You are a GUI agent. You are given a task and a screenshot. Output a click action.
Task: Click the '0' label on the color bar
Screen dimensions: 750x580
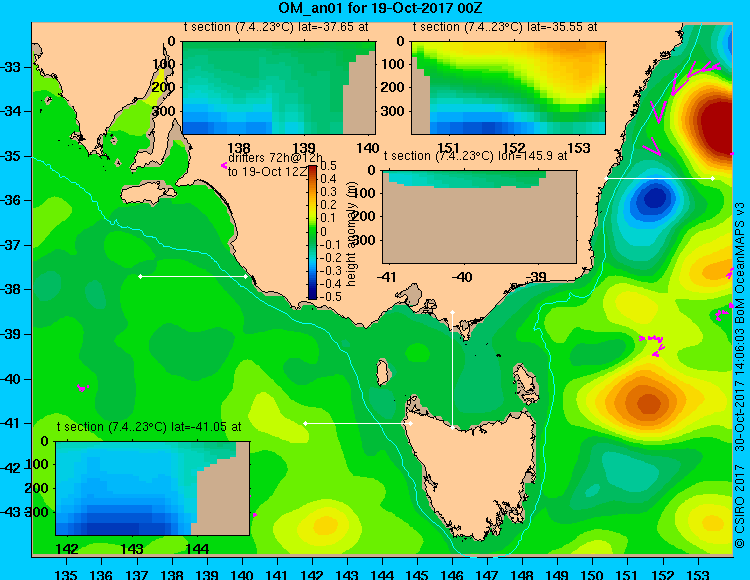point(323,231)
